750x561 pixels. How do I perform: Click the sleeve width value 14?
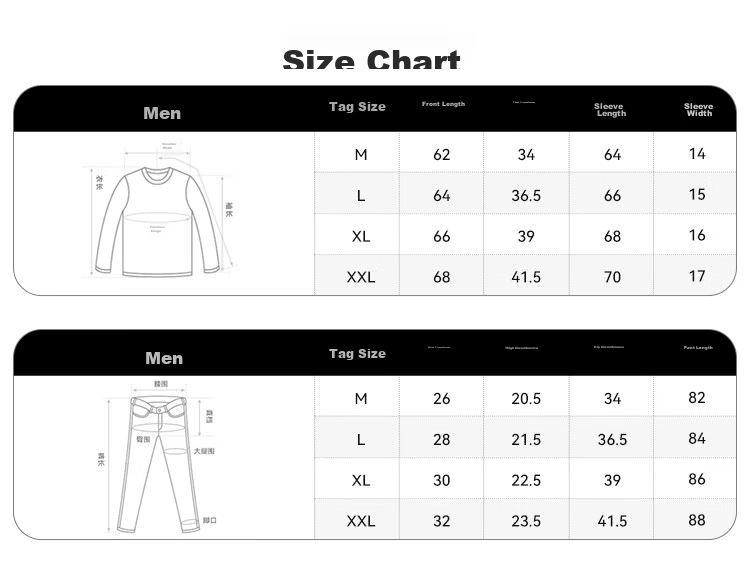click(697, 154)
